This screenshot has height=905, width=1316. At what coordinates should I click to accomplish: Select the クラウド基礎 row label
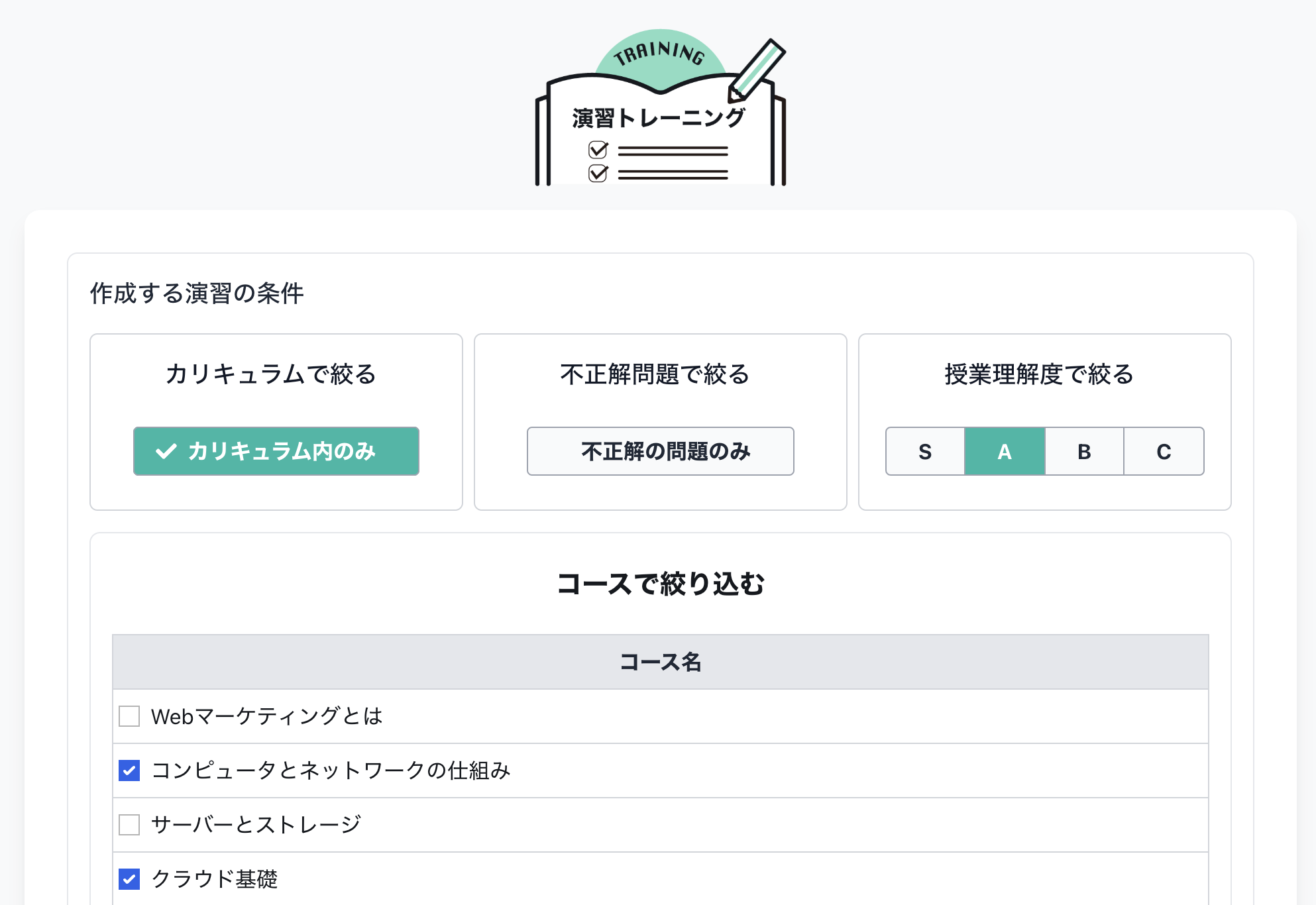click(215, 879)
